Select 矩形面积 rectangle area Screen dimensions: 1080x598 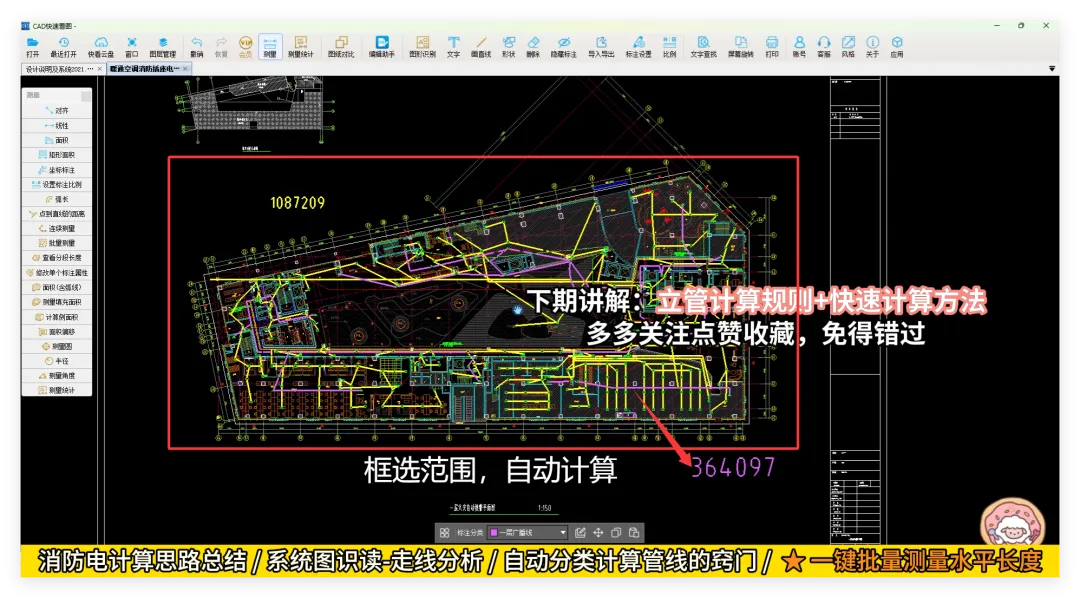pyautogui.click(x=56, y=155)
